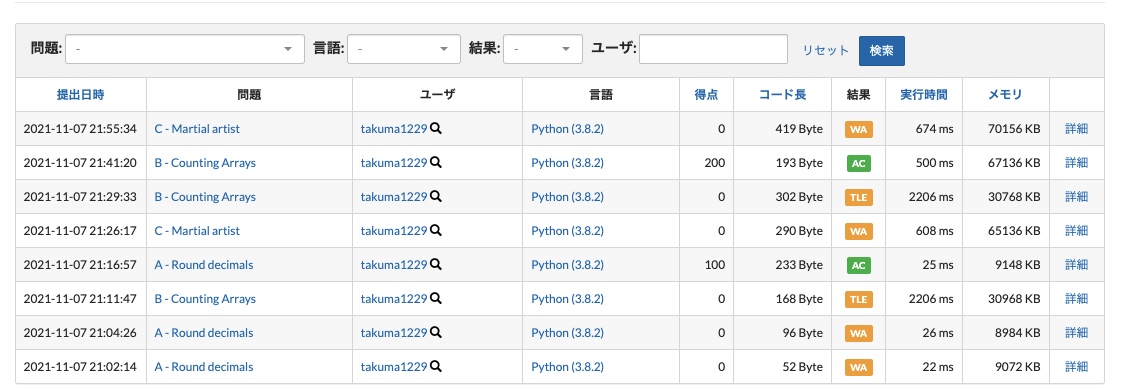Open C - Martial artist in 21:55:34 row
The width and height of the screenshot is (1127, 389).
point(197,129)
